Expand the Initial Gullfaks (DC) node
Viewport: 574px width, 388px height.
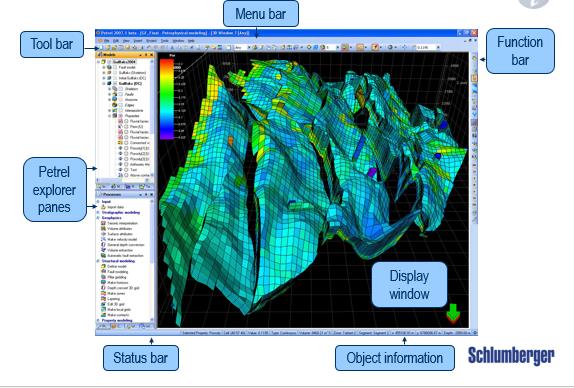104,78
